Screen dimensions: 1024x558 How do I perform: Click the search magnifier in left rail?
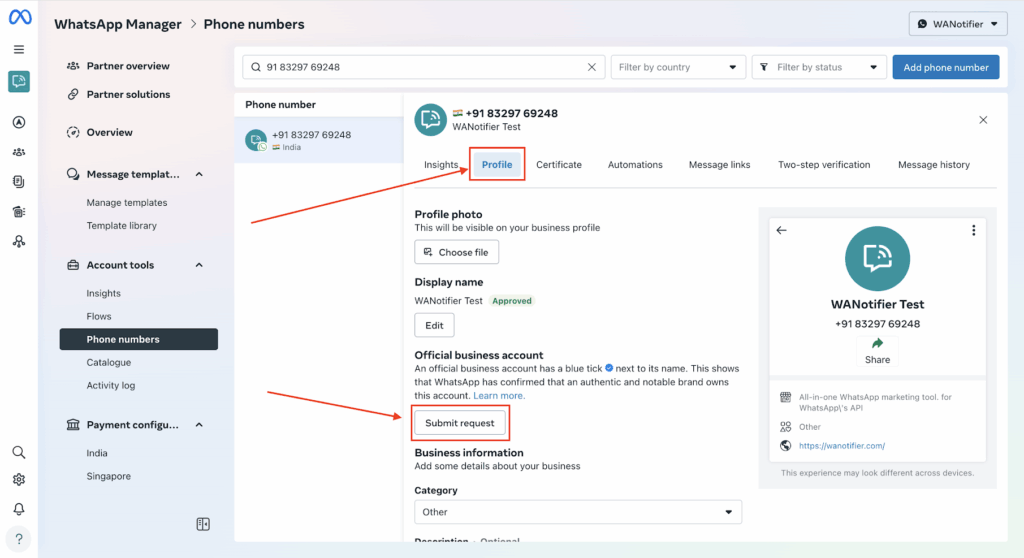19,452
